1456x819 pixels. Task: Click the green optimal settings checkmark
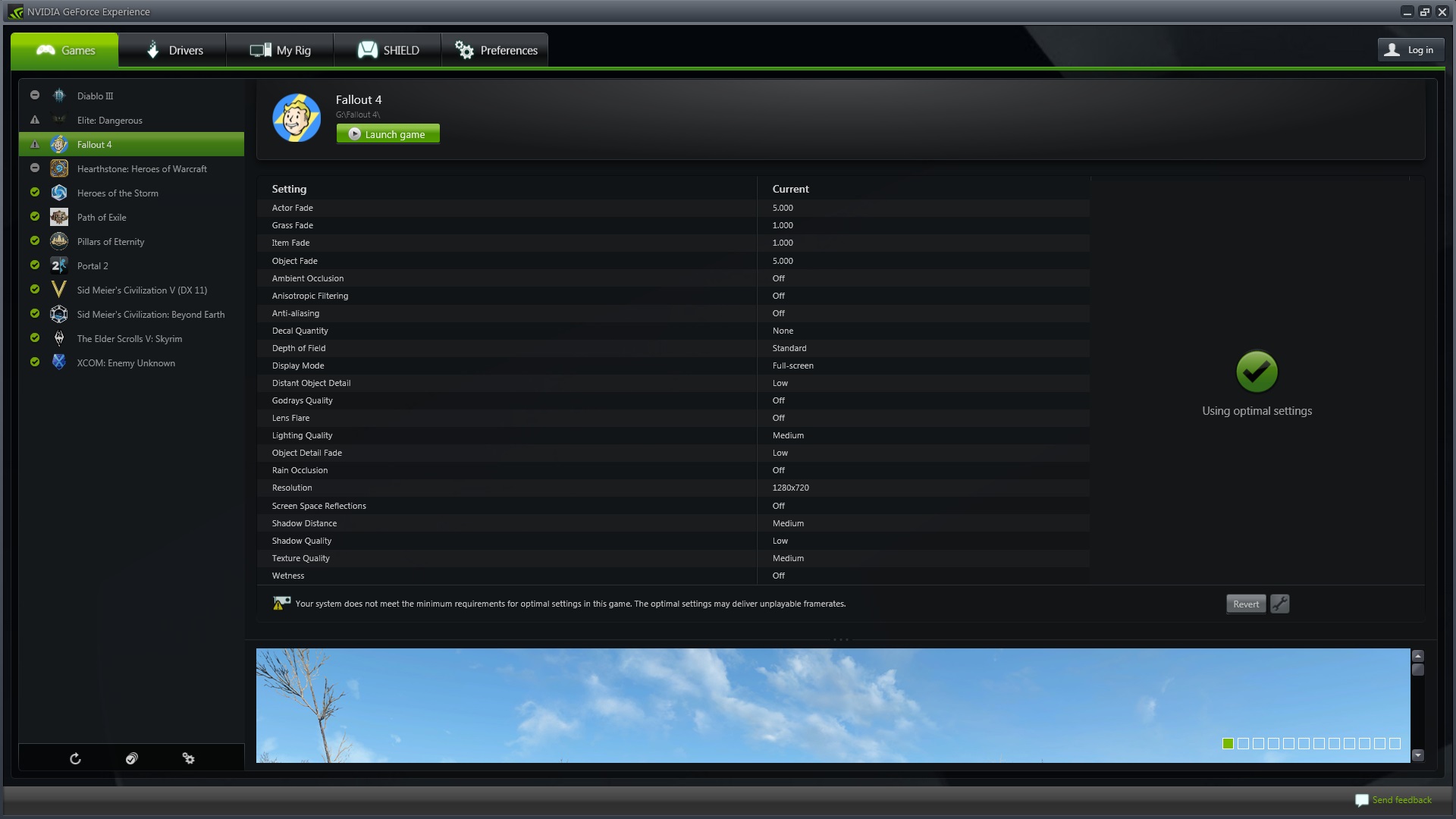tap(1257, 372)
